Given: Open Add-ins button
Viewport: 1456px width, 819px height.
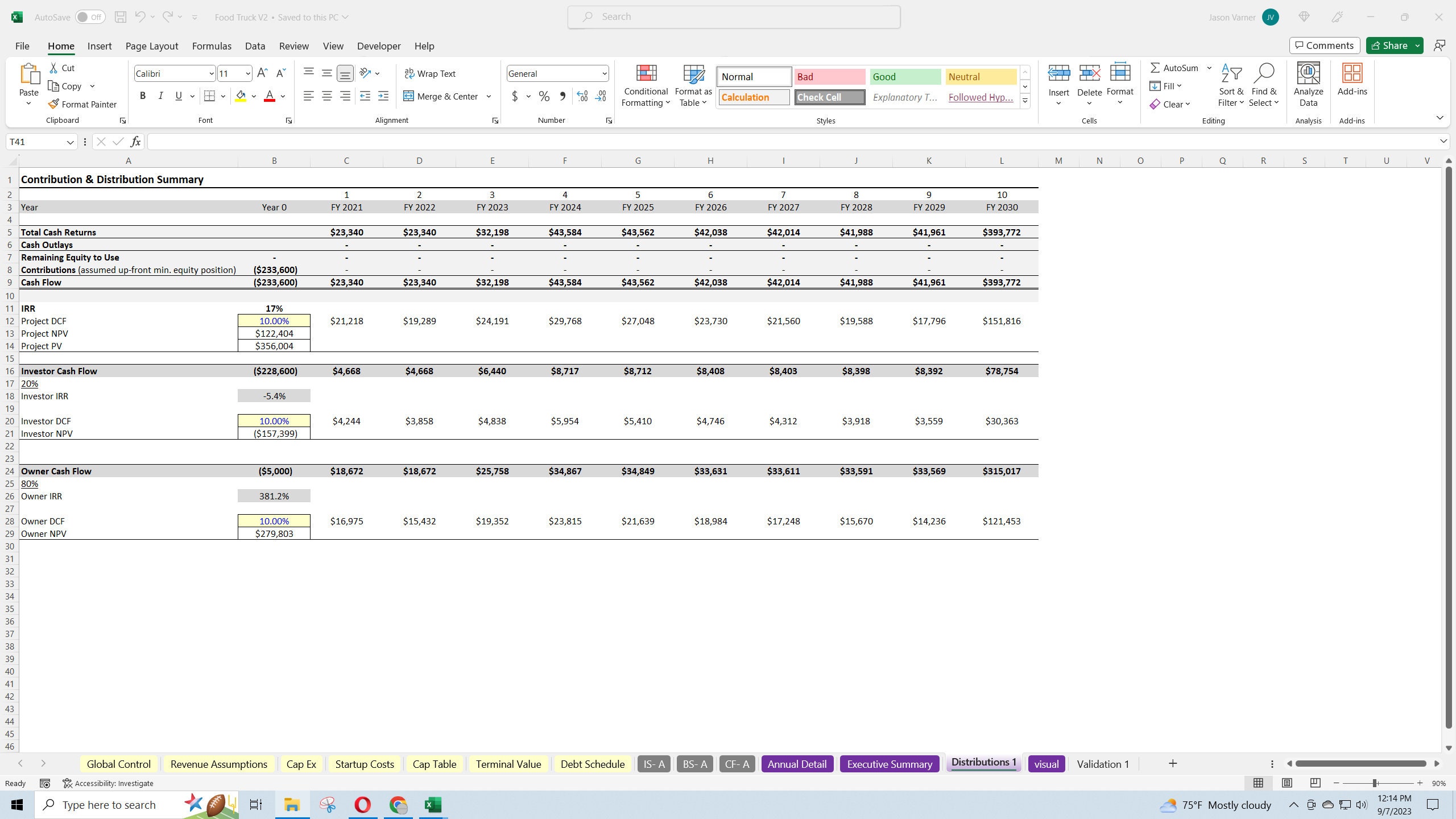Looking at the screenshot, I should click(1352, 79).
